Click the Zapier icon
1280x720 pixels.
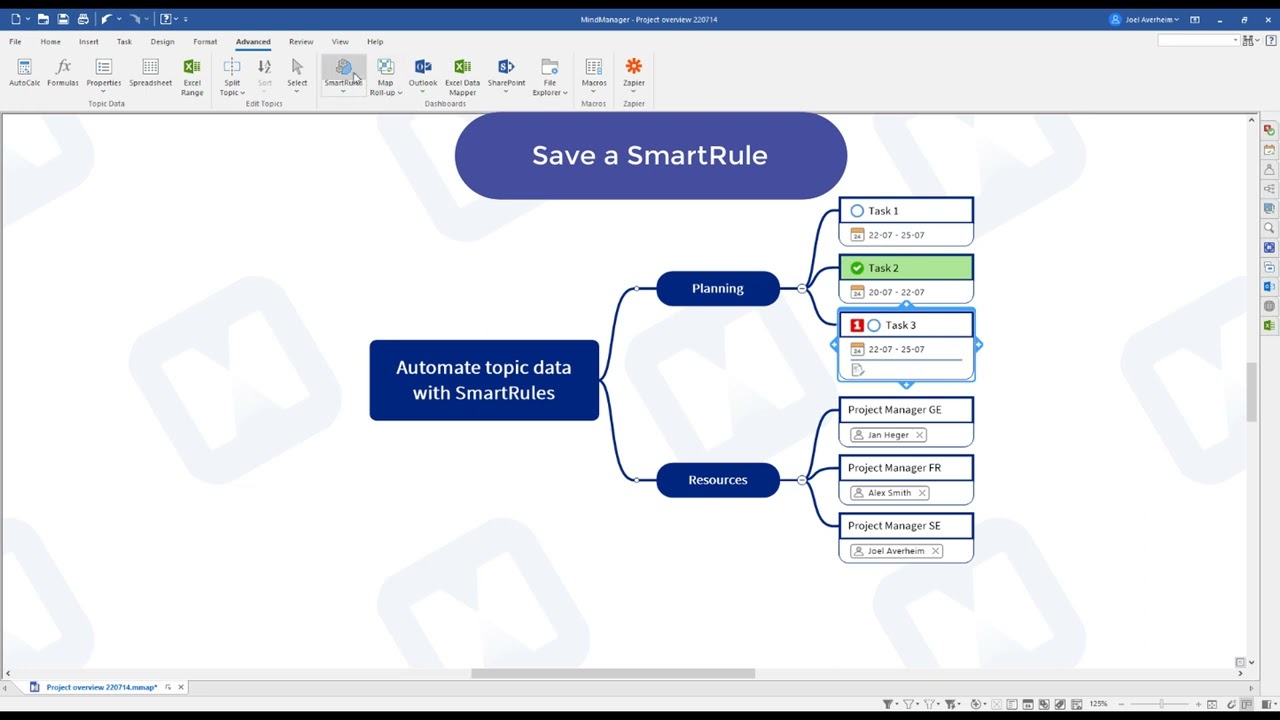[634, 67]
